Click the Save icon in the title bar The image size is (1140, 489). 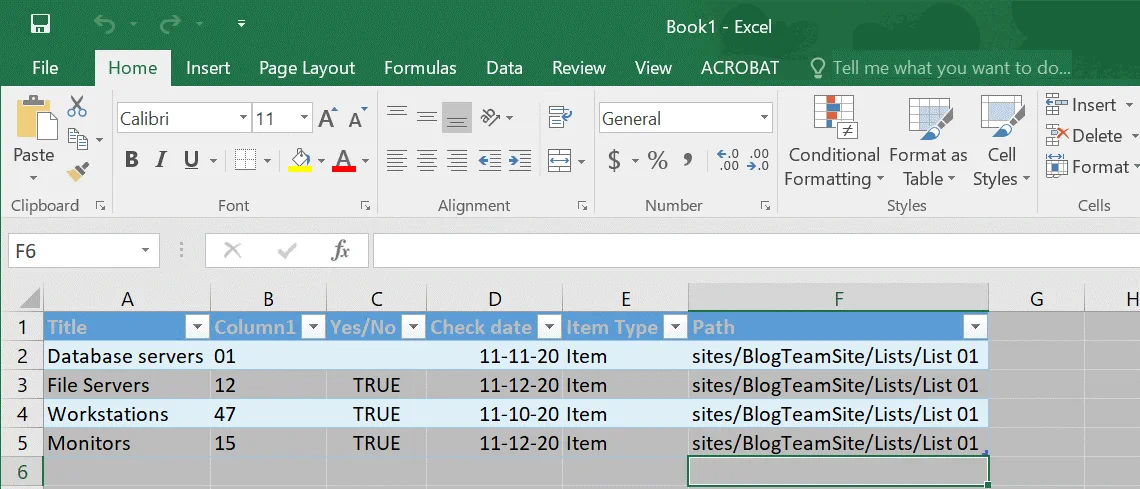point(40,24)
